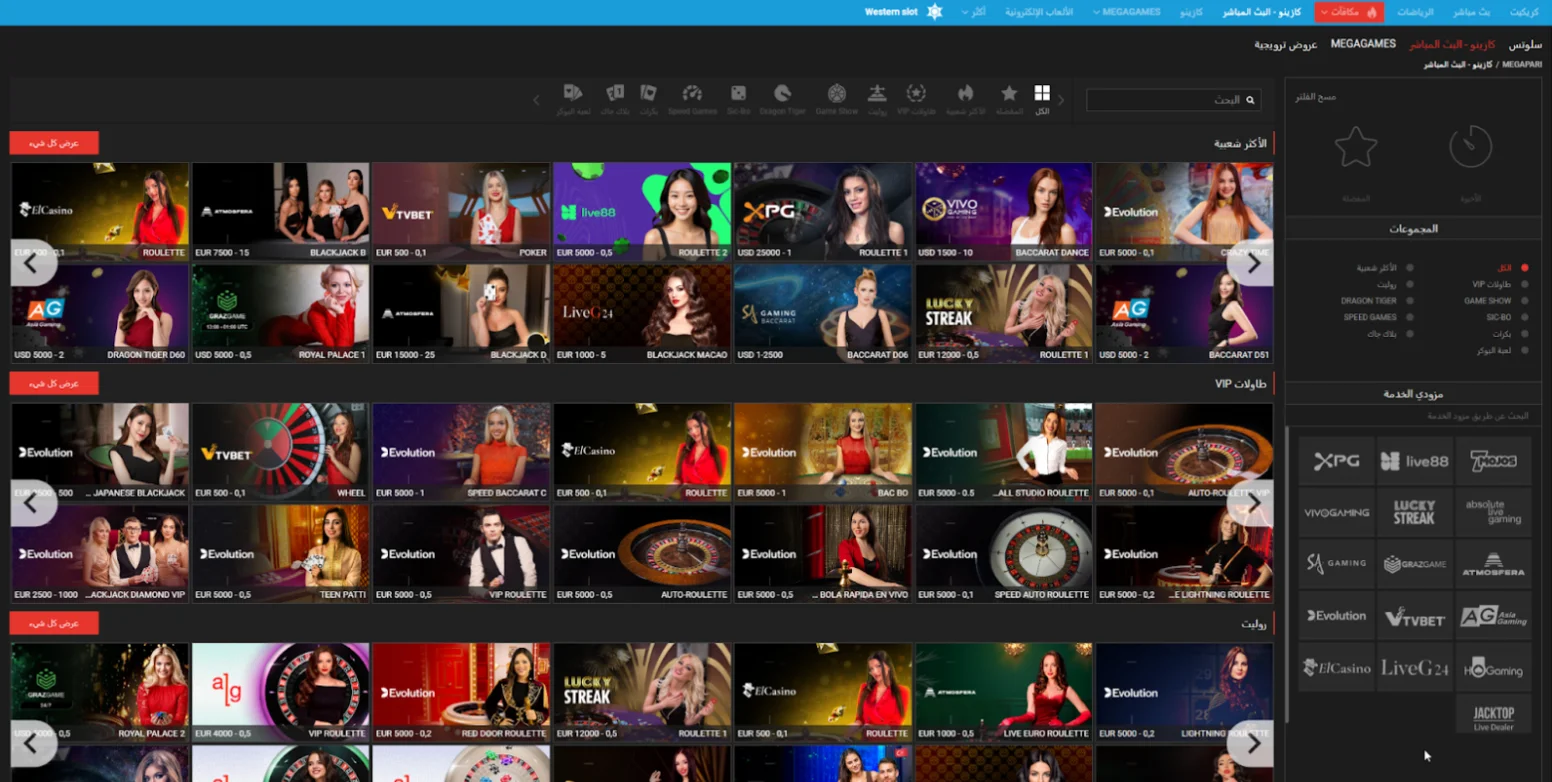Open the Western slot link
This screenshot has height=782, width=1552.
click(x=891, y=12)
